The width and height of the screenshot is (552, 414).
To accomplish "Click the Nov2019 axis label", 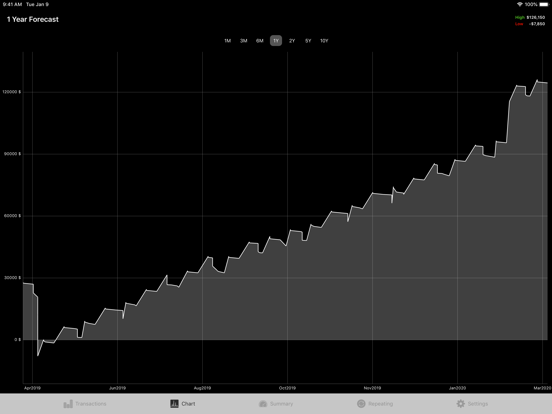I will click(372, 388).
